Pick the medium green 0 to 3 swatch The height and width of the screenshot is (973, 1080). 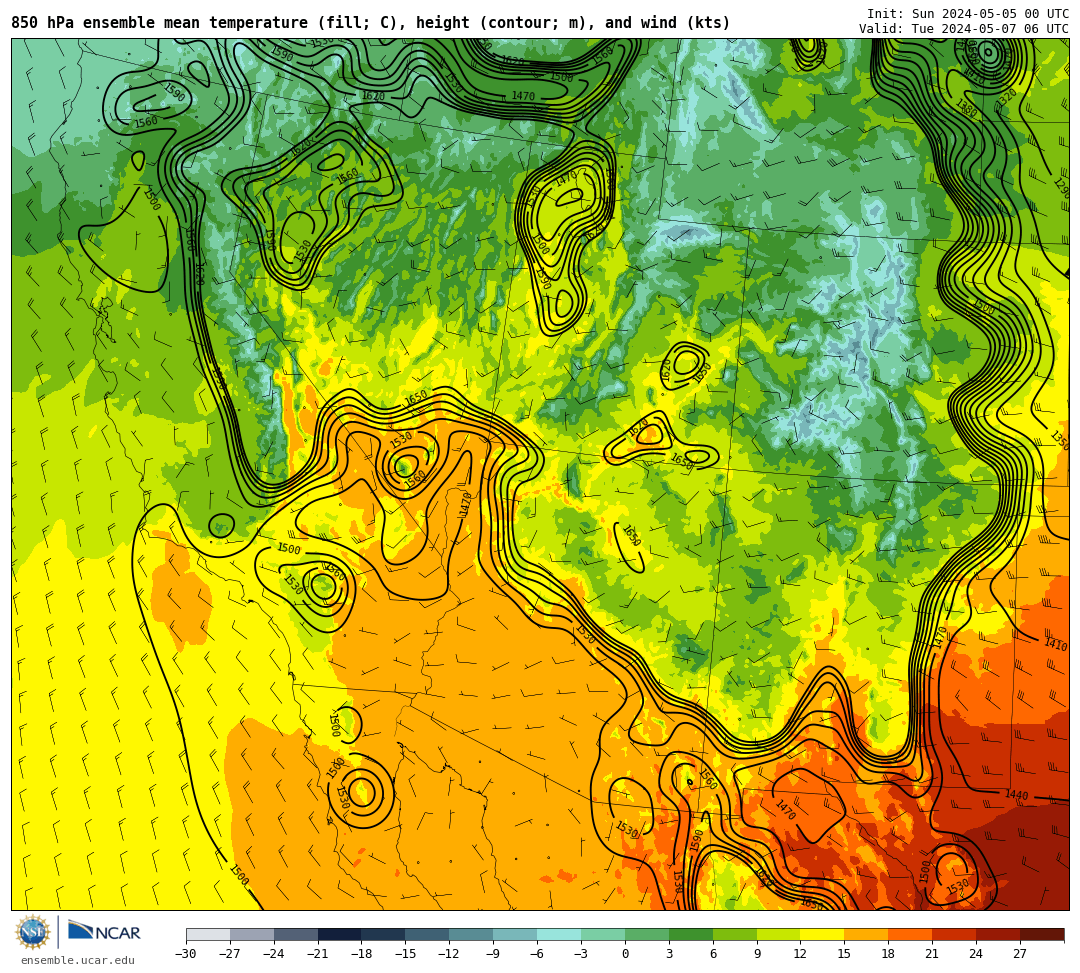pyautogui.click(x=647, y=934)
